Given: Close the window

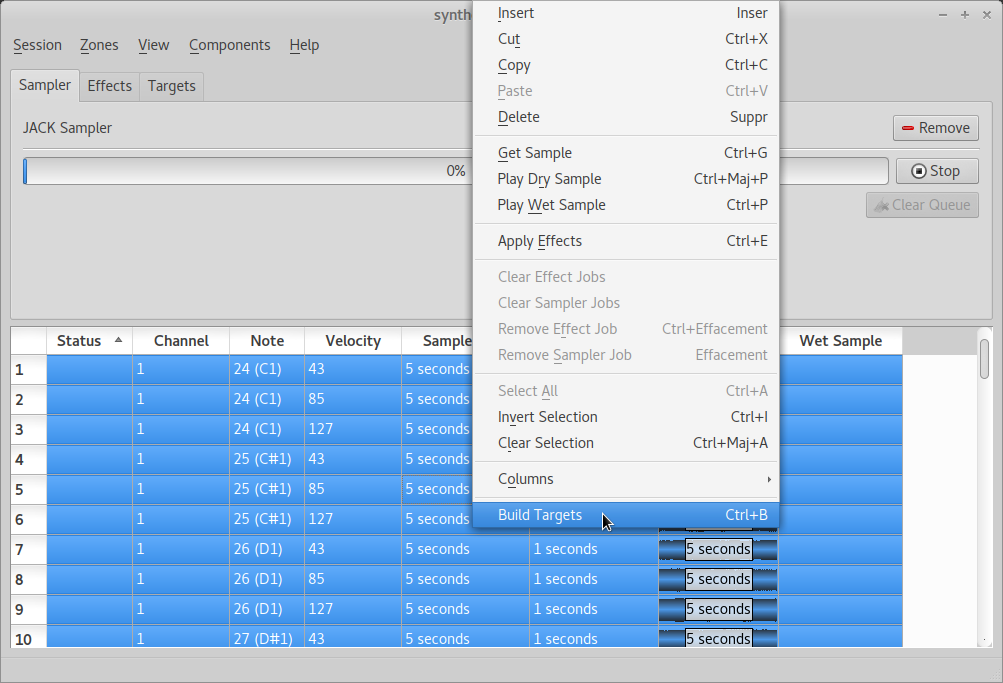Looking at the screenshot, I should pyautogui.click(x=986, y=15).
